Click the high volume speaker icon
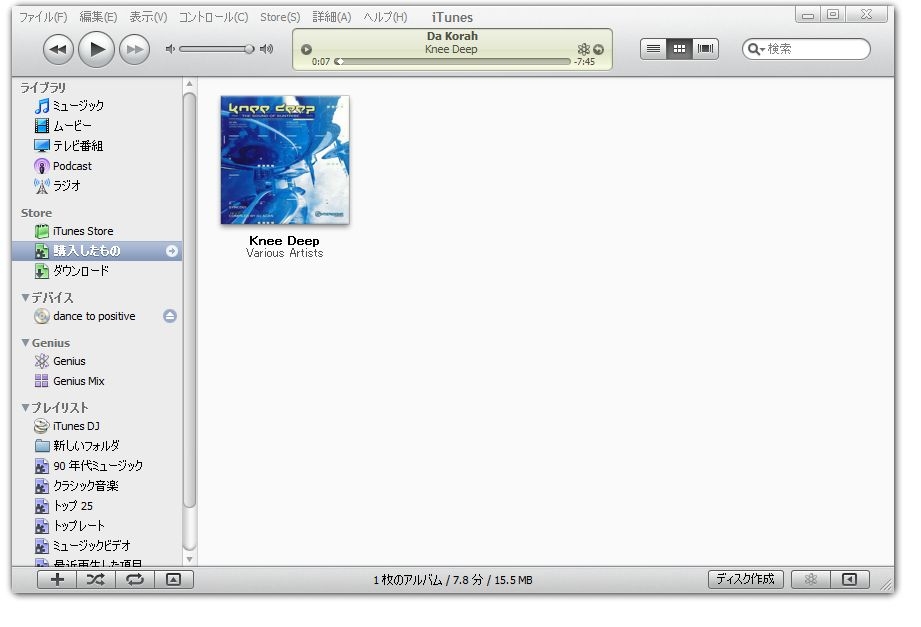Screen dimensions: 921x627 click(267, 49)
